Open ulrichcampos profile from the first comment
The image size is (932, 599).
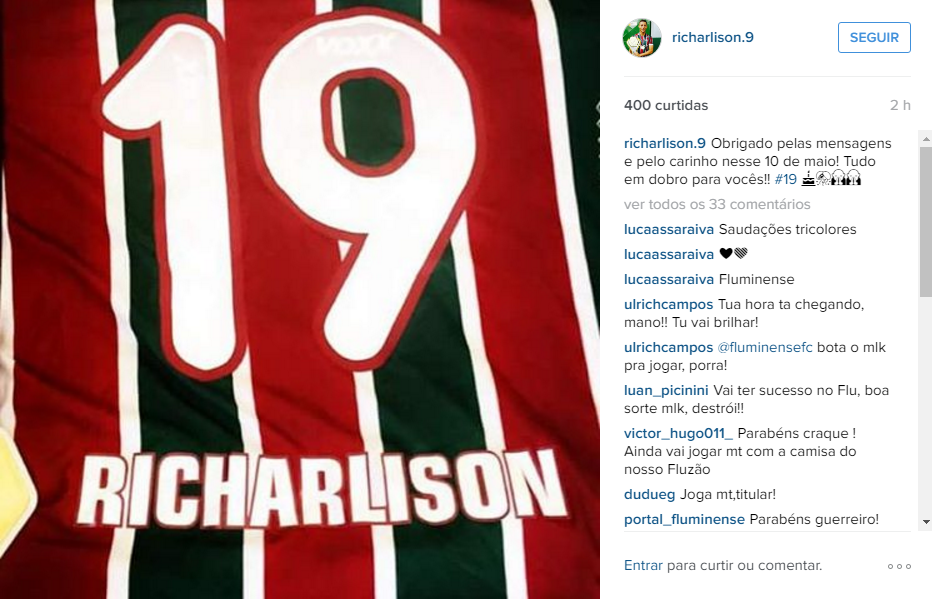click(x=668, y=305)
